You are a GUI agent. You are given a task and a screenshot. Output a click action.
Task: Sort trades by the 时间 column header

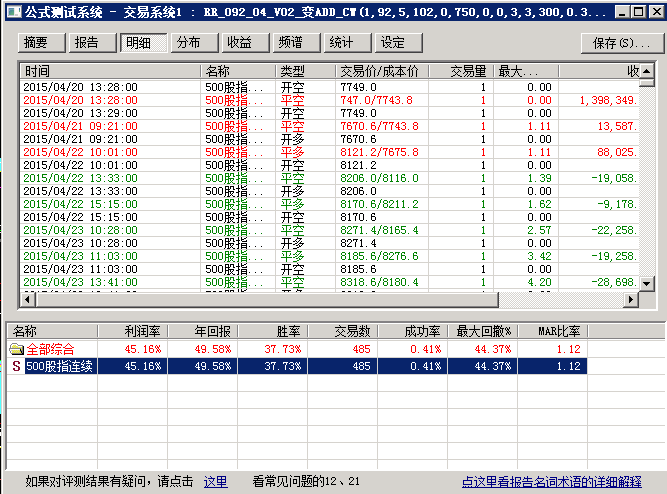(110, 72)
